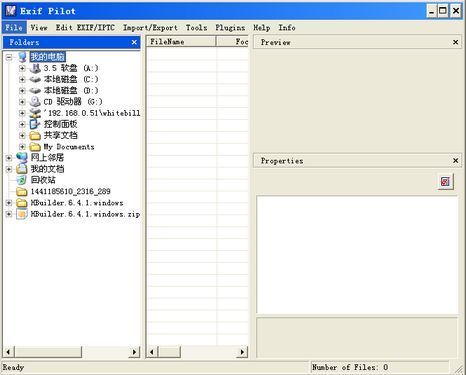Open the Import/Export menu
Viewport: 466px width, 375px height.
(x=150, y=28)
